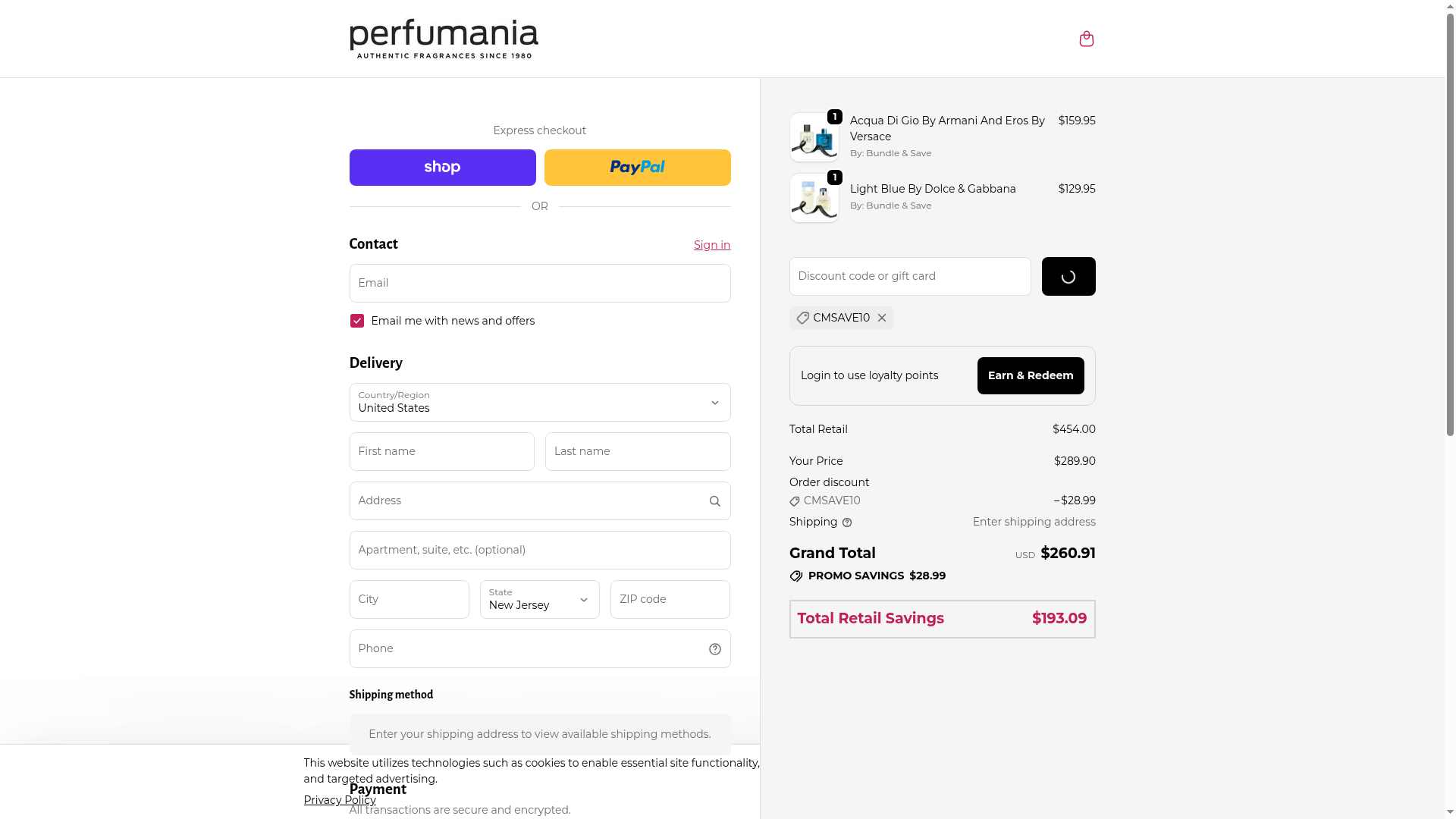Click the Address search magnifier icon
1456x819 pixels.
(x=714, y=501)
